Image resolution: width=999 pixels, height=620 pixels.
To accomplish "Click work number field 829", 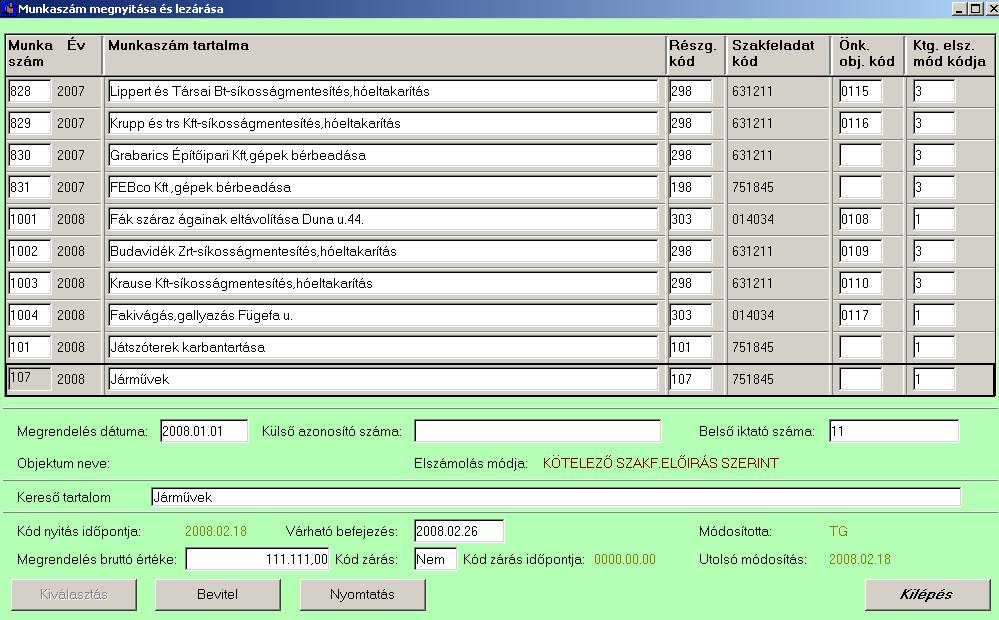I will [29, 123].
